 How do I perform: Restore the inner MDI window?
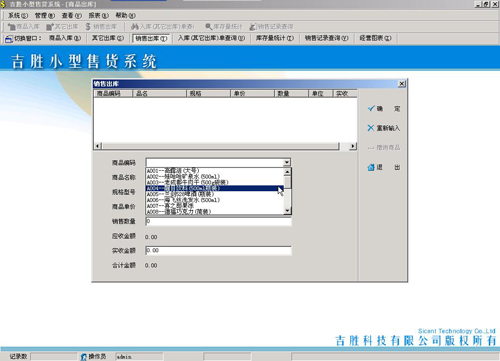pyautogui.click(x=486, y=4)
